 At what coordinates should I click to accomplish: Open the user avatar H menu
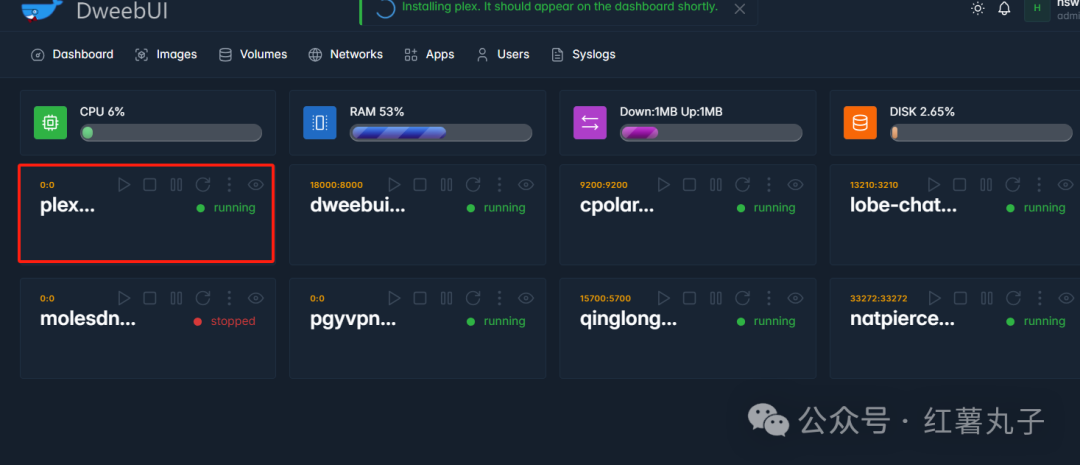(1037, 8)
